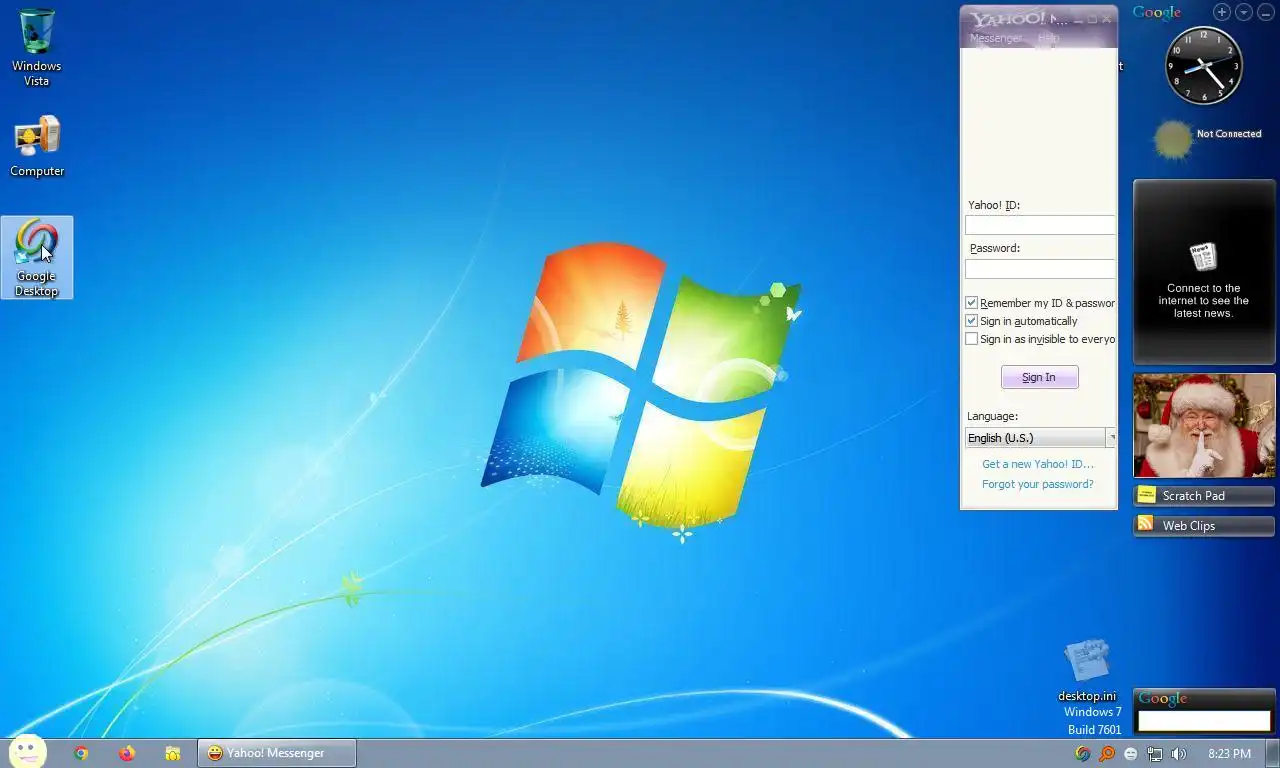The width and height of the screenshot is (1280, 768).
Task: Click the news gadget newspaper icon
Action: 1203,257
